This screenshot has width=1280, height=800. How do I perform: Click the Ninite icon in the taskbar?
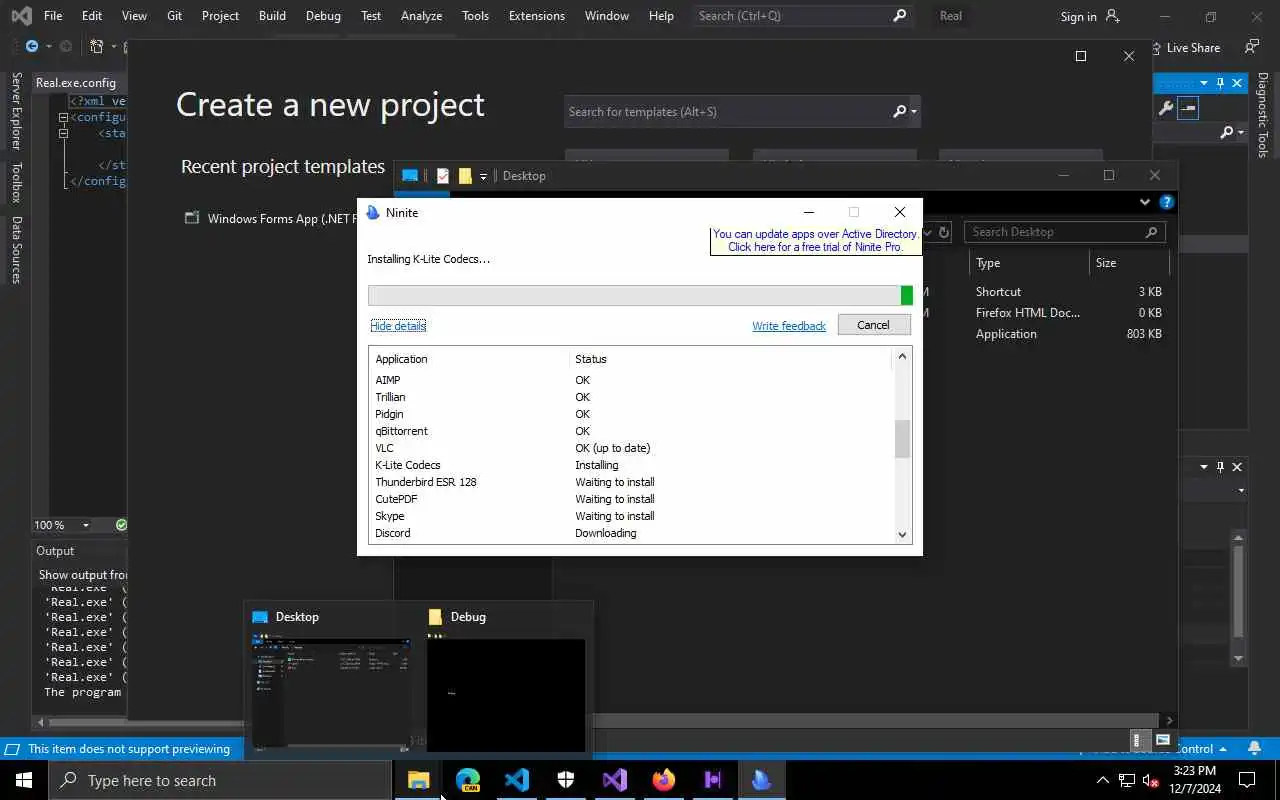pos(762,780)
